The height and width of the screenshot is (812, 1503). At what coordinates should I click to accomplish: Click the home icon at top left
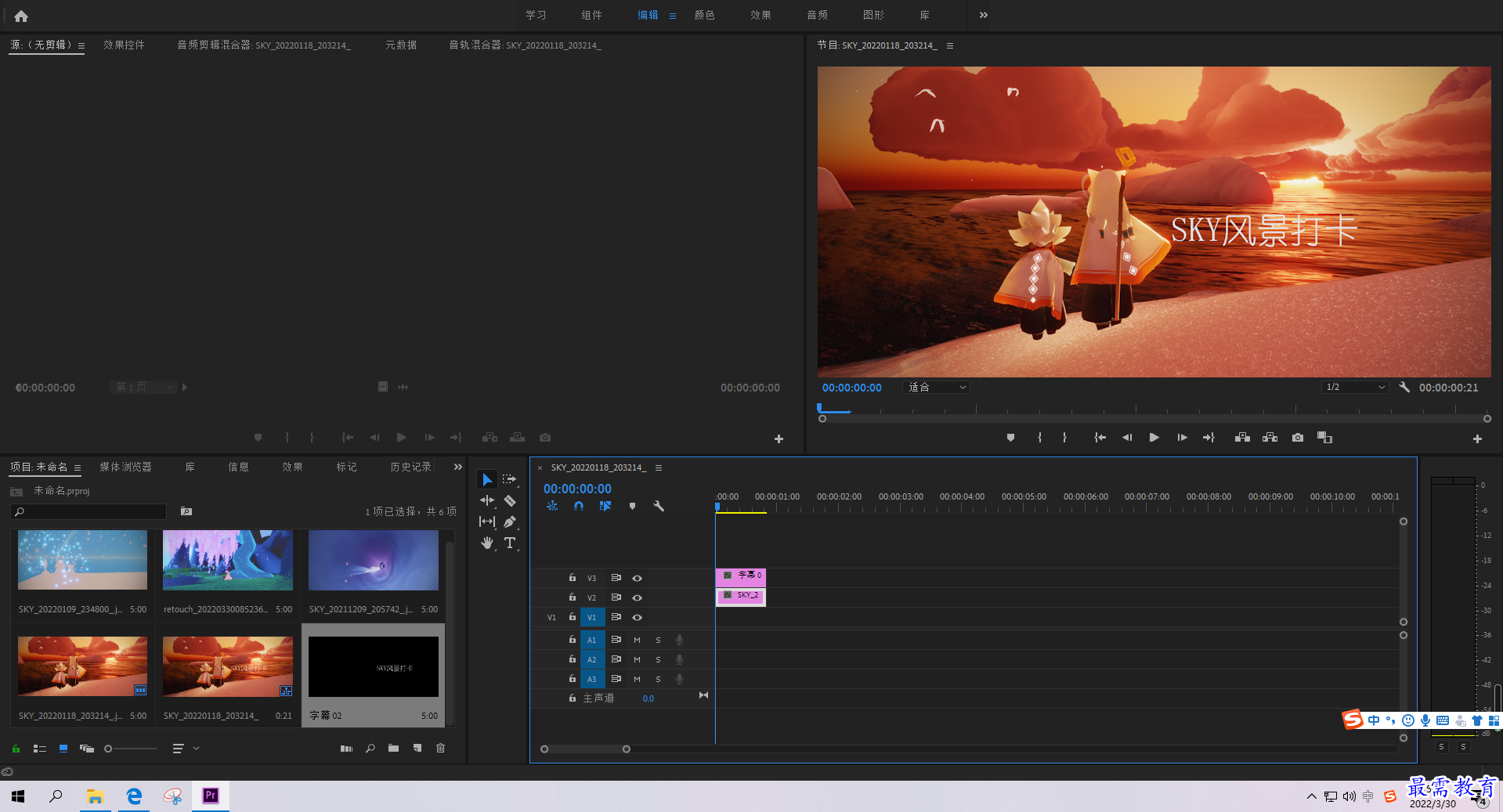click(x=21, y=16)
